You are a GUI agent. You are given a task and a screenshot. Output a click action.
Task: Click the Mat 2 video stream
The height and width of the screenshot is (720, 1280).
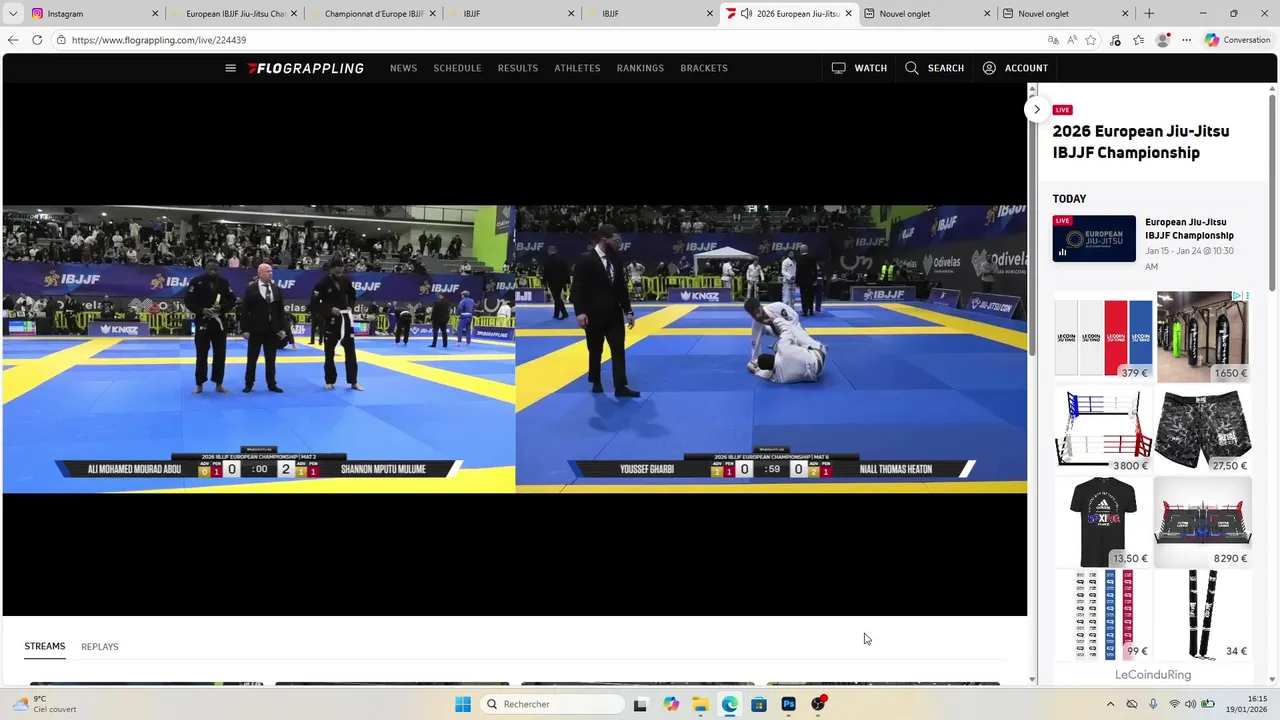[258, 349]
